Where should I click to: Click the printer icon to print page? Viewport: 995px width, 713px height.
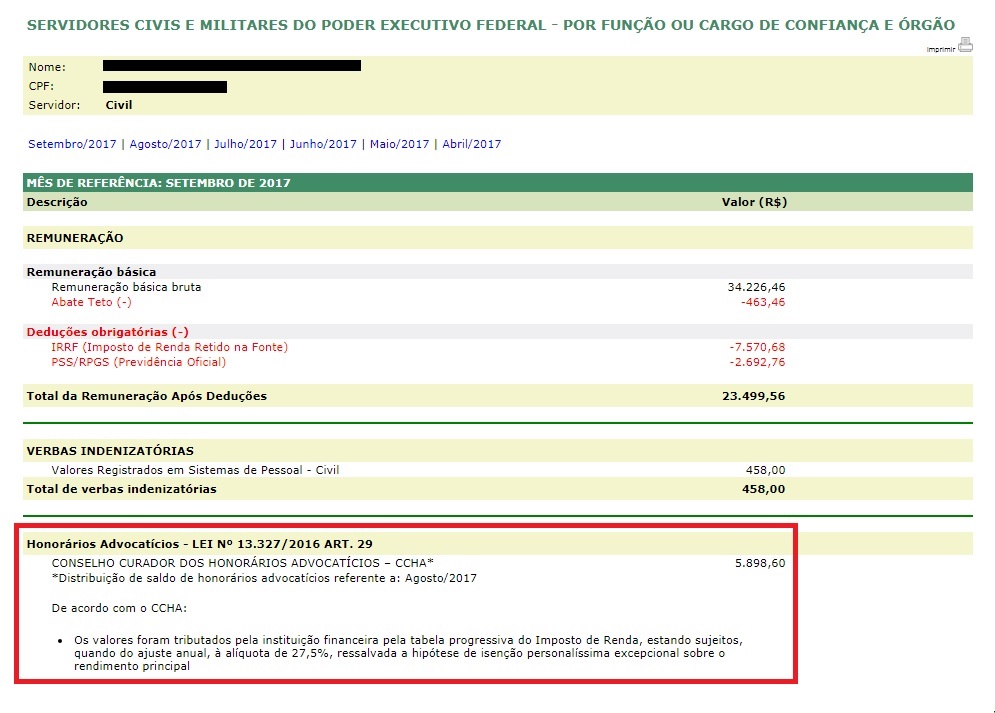click(964, 44)
